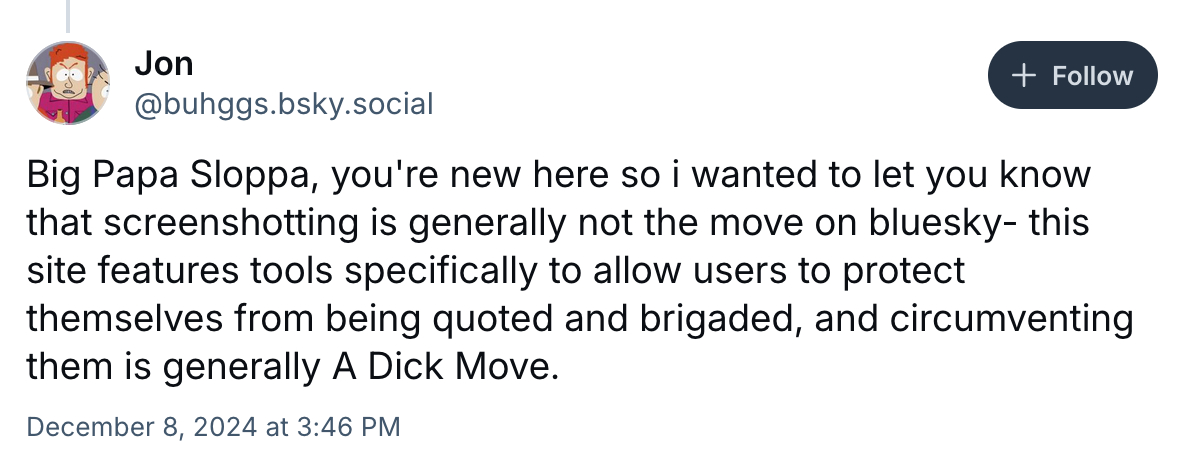Open the @buhggs.bsky.social handle link
Viewport: 1186px width, 450px height.
click(x=283, y=103)
